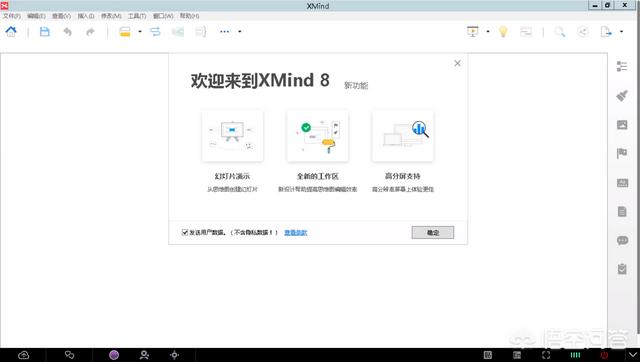
Task: Expand the dropdown beside the three-dots icon
Action: click(240, 32)
